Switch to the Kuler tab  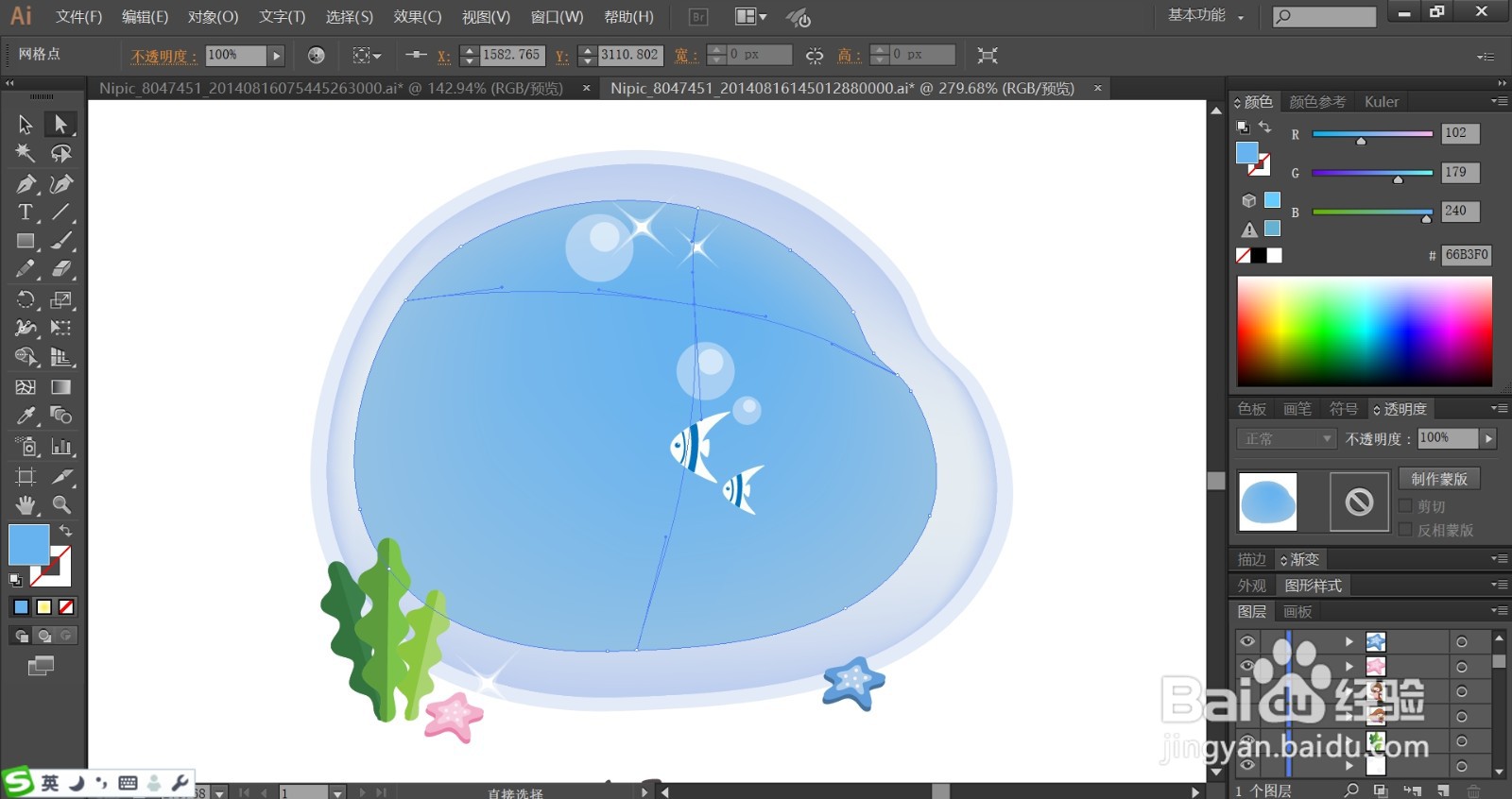tap(1381, 101)
